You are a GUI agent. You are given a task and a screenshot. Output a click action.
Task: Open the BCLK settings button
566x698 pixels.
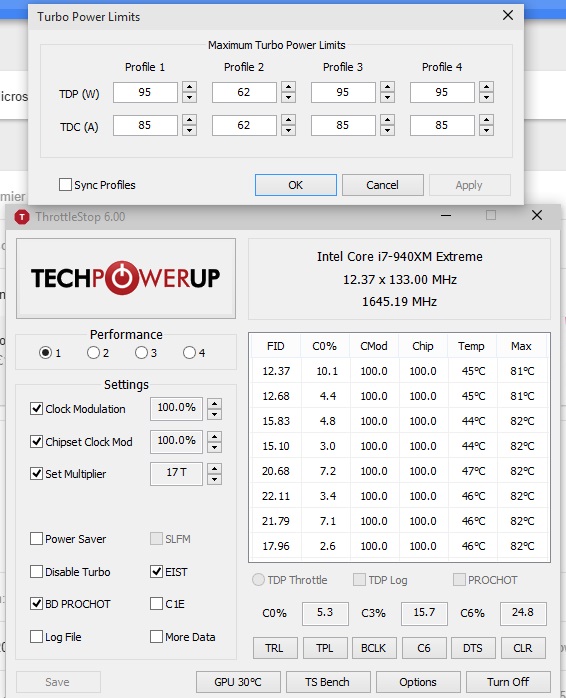(x=374, y=648)
